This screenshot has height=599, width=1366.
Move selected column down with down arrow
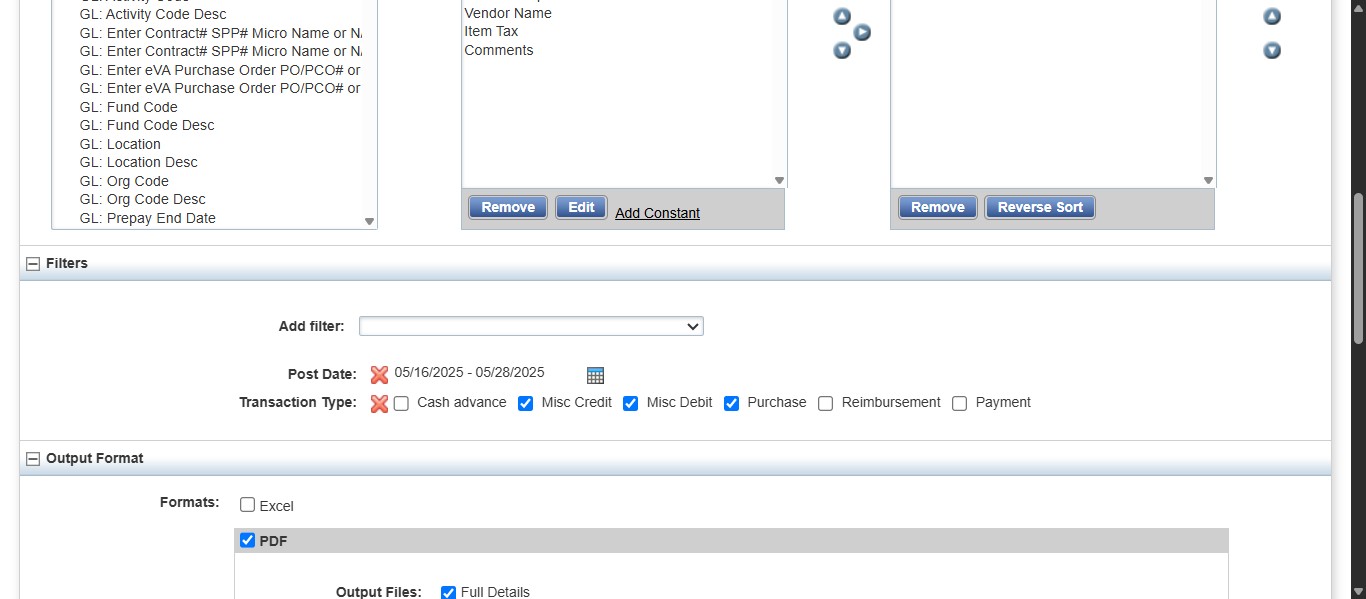point(842,50)
